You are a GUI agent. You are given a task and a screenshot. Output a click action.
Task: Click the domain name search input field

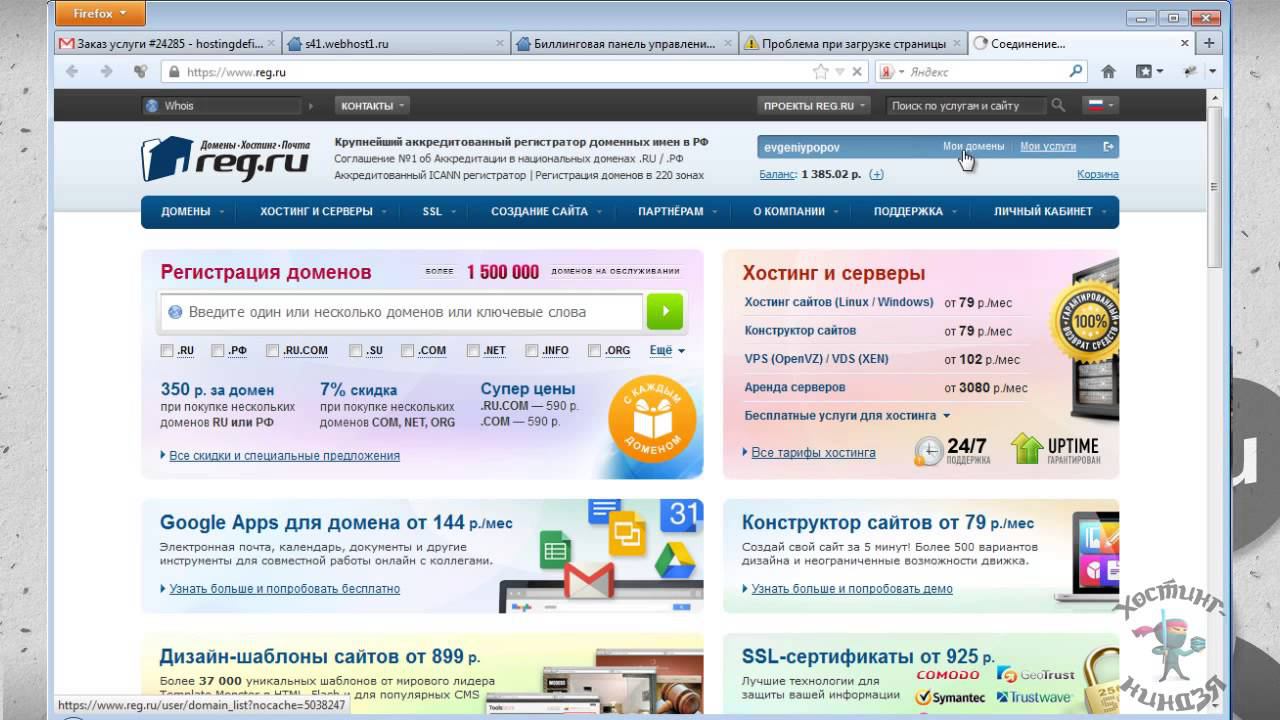tap(400, 312)
